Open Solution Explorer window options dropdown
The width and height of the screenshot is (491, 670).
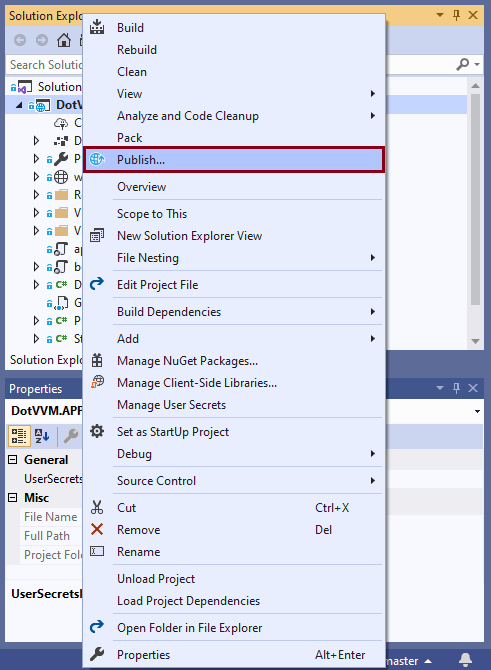(x=440, y=15)
